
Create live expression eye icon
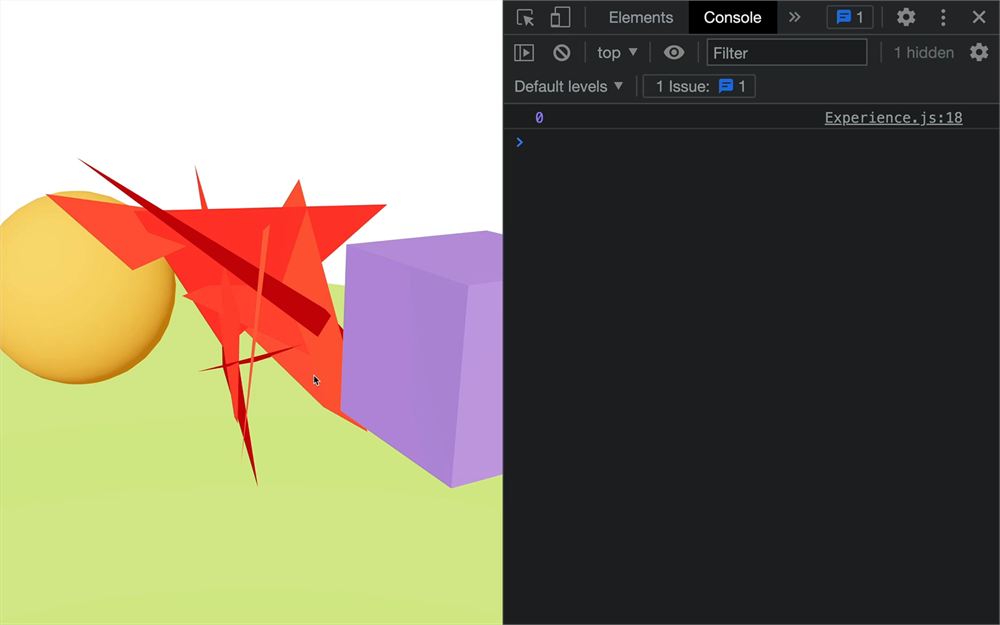tap(673, 52)
